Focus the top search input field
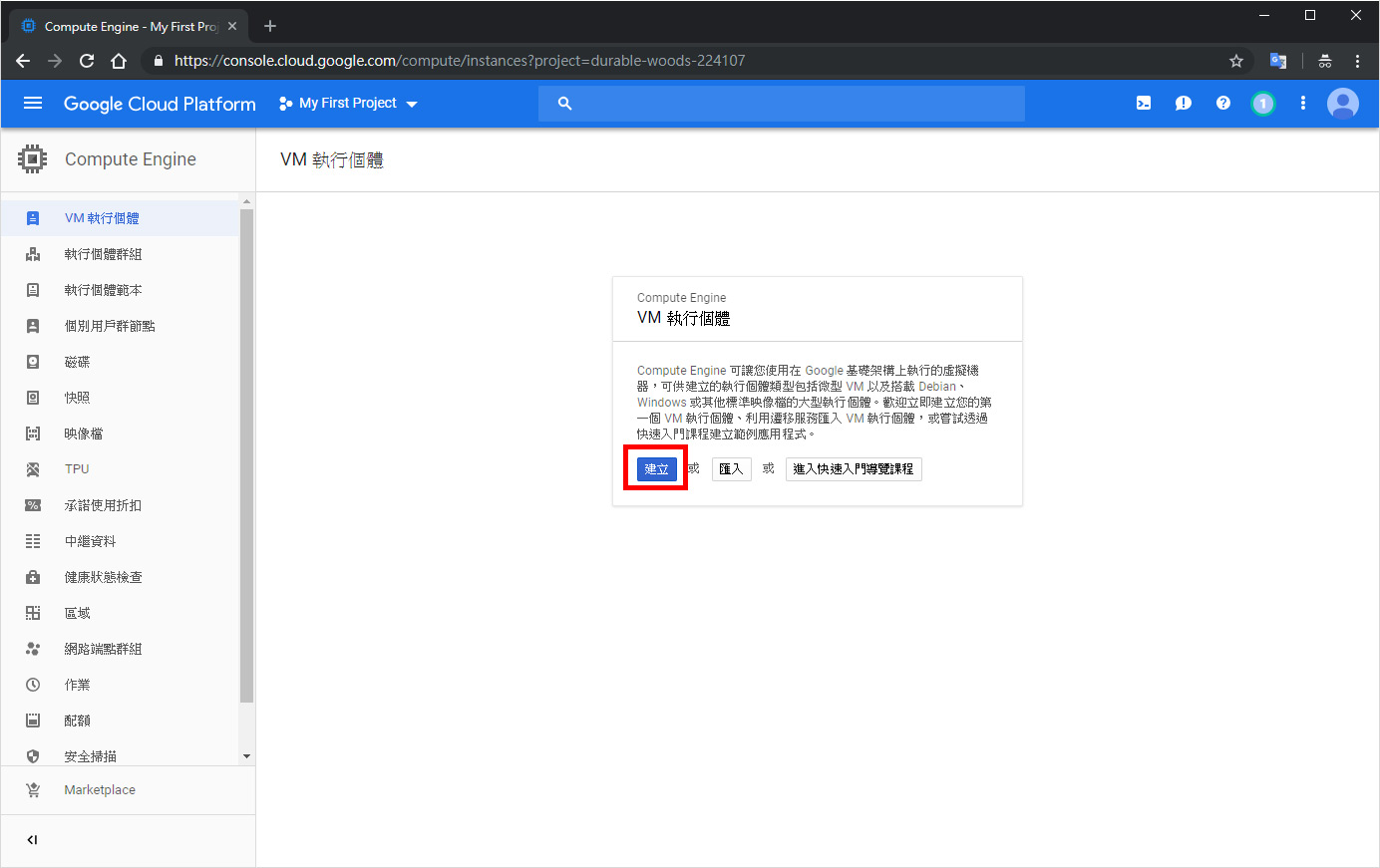The image size is (1380, 868). [782, 104]
